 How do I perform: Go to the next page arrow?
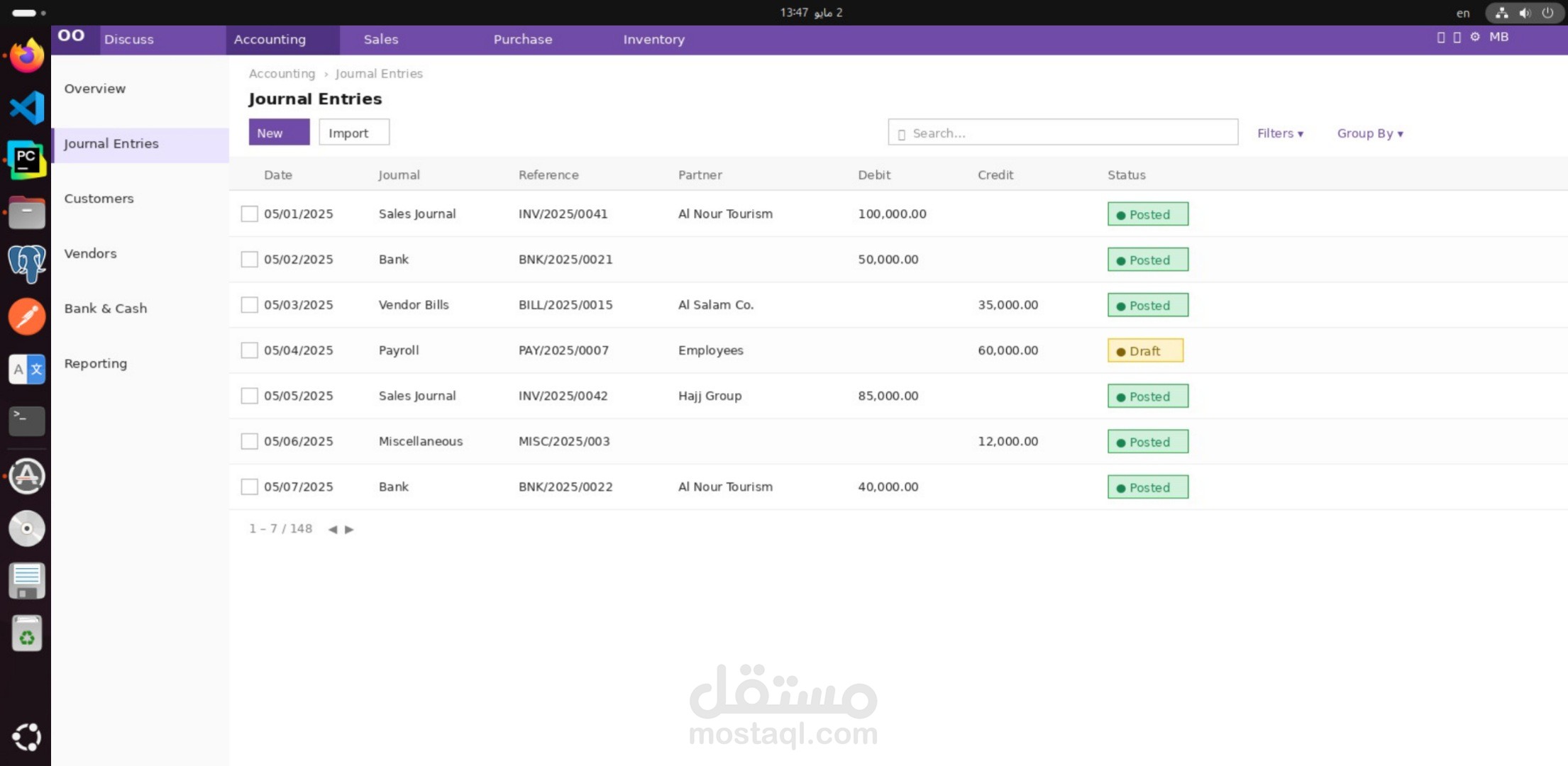point(349,529)
